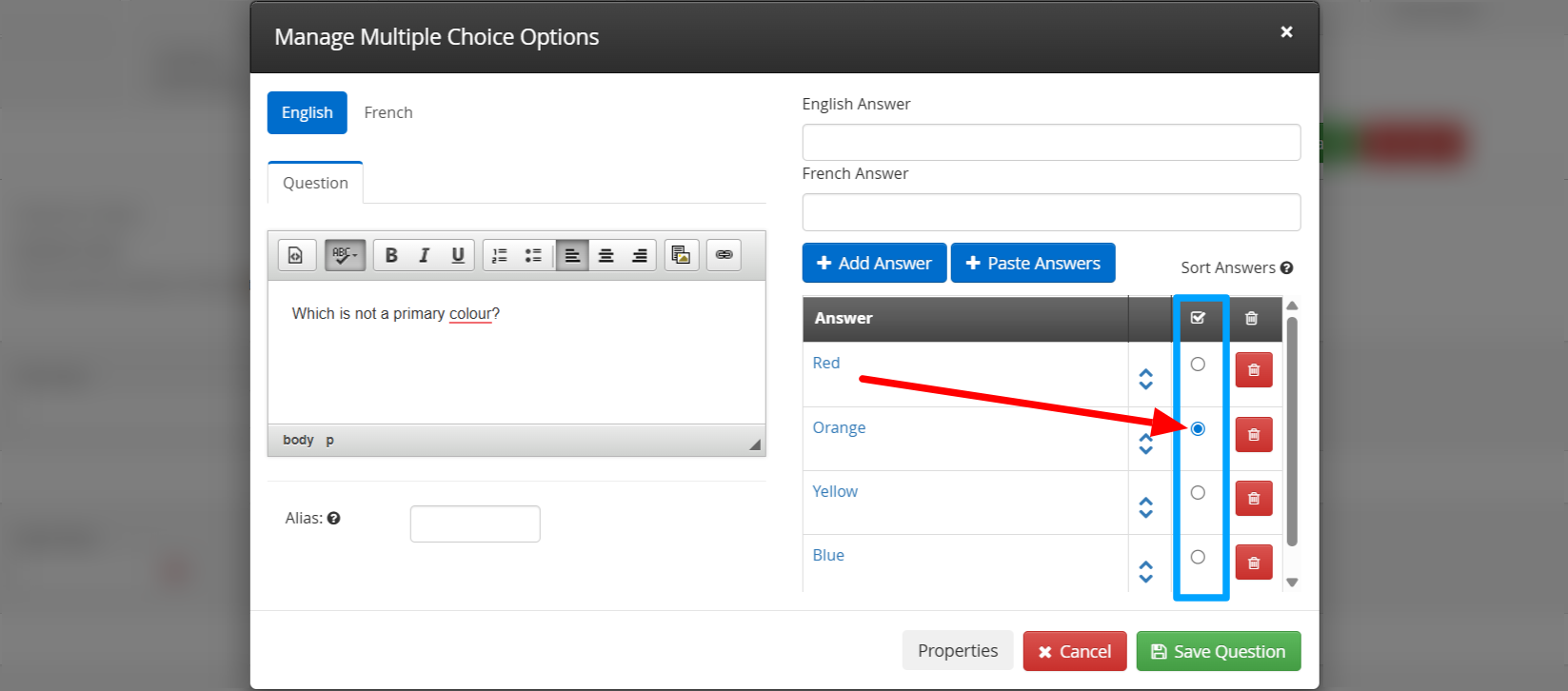
Task: Toggle bold formatting in the question editor
Action: pos(390,255)
